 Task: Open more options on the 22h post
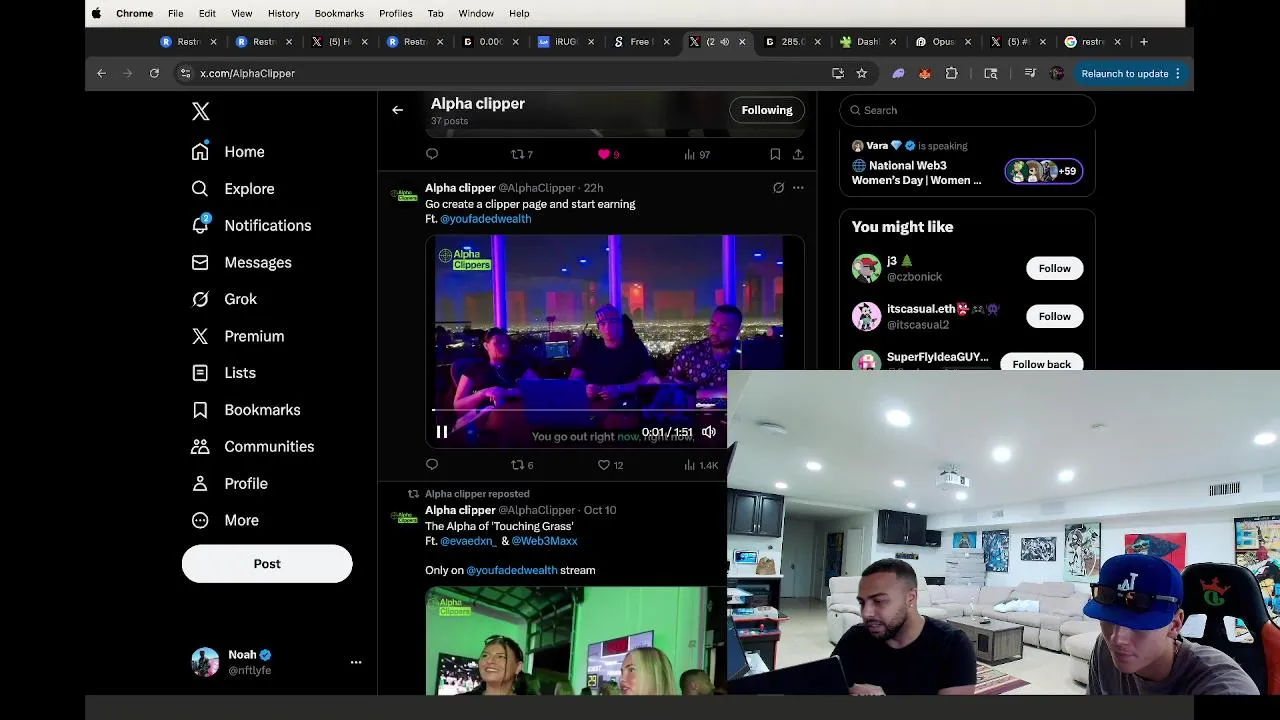(798, 188)
